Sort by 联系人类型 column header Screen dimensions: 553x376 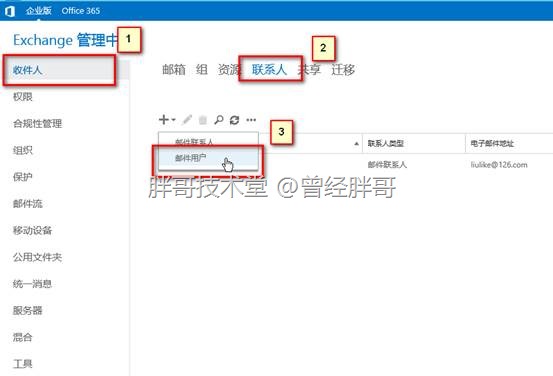385,143
